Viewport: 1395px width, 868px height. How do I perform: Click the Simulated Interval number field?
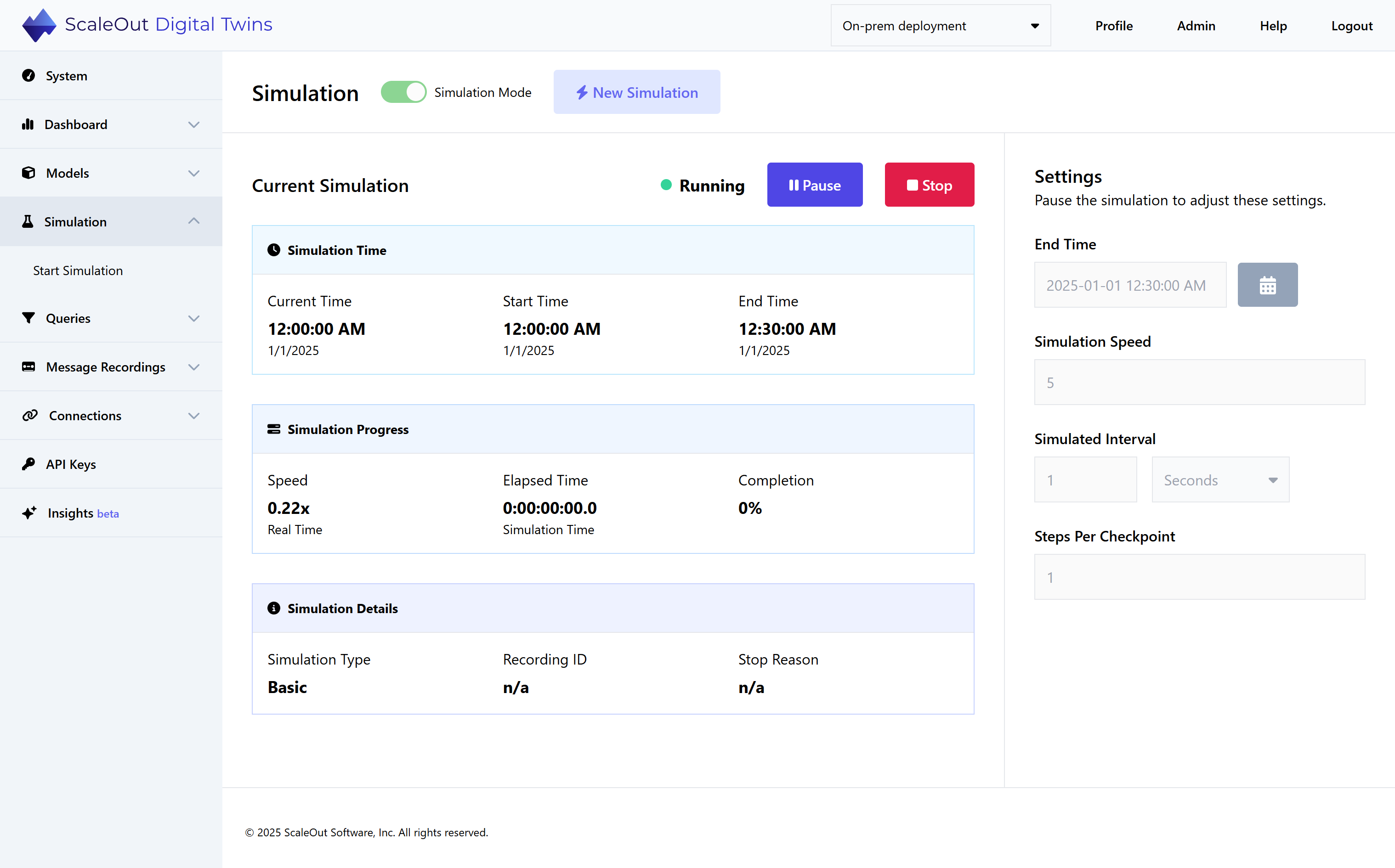(1085, 480)
